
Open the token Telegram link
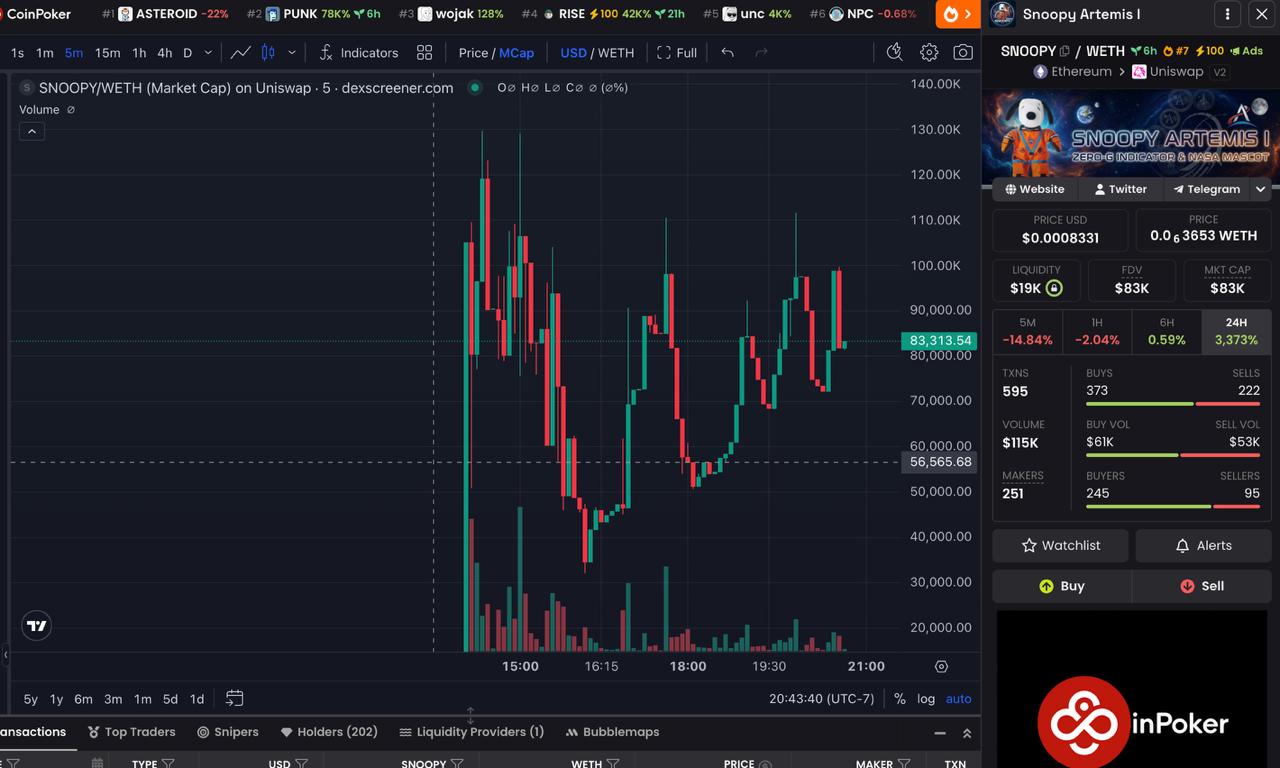(1206, 189)
